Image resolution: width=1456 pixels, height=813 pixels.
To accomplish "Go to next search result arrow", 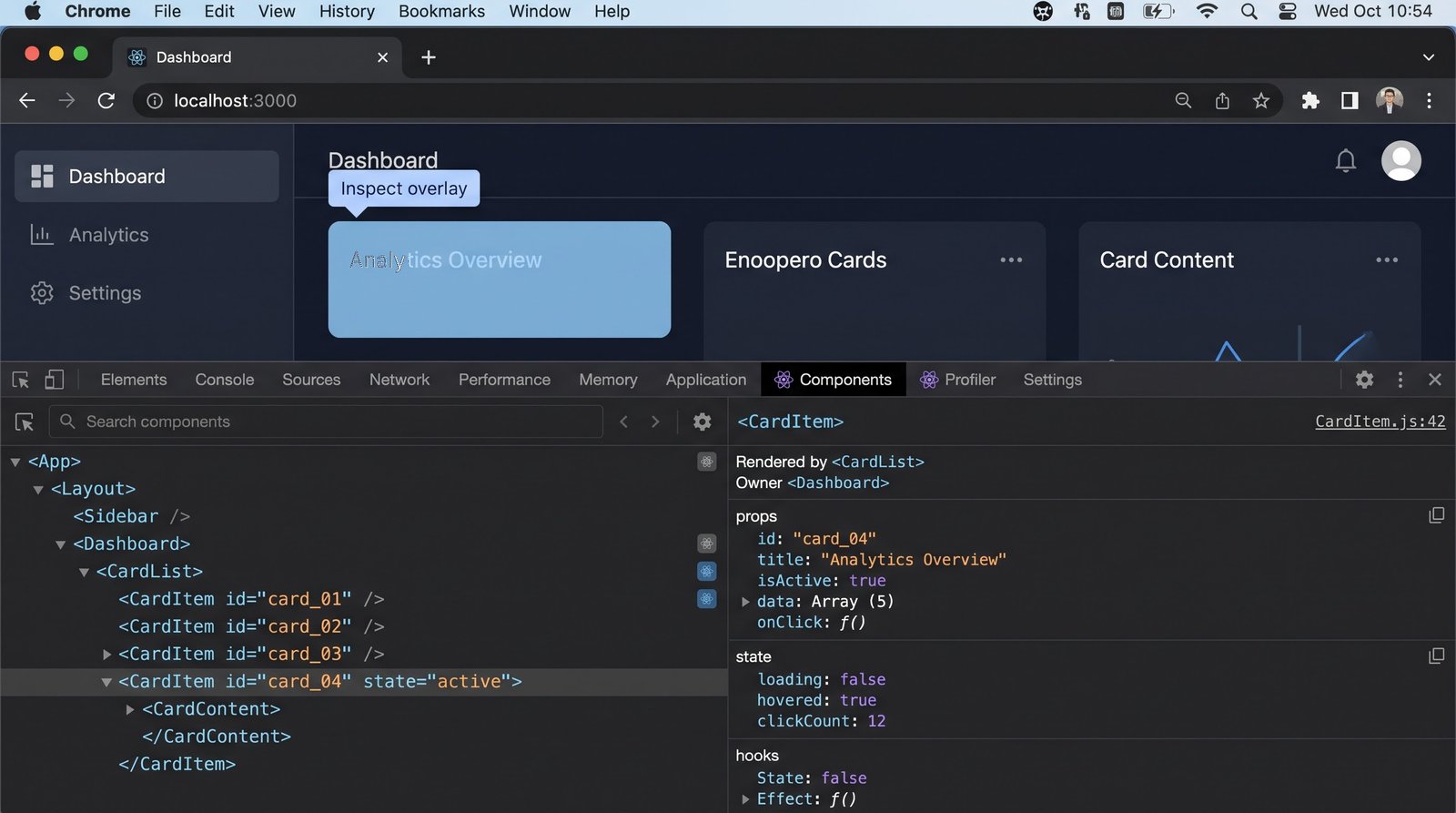I will [655, 422].
